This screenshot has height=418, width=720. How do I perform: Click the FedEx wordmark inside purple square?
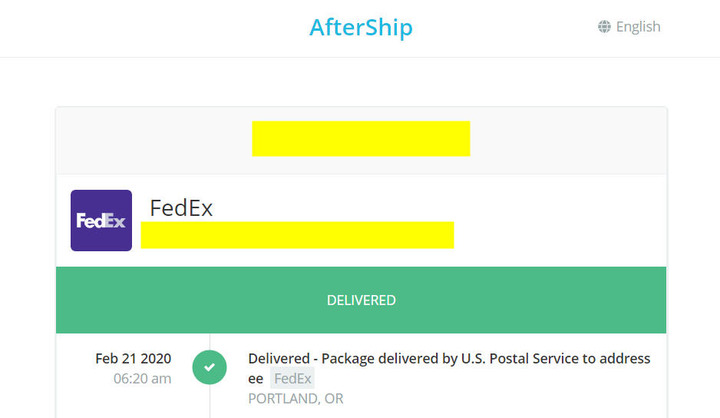[101, 221]
